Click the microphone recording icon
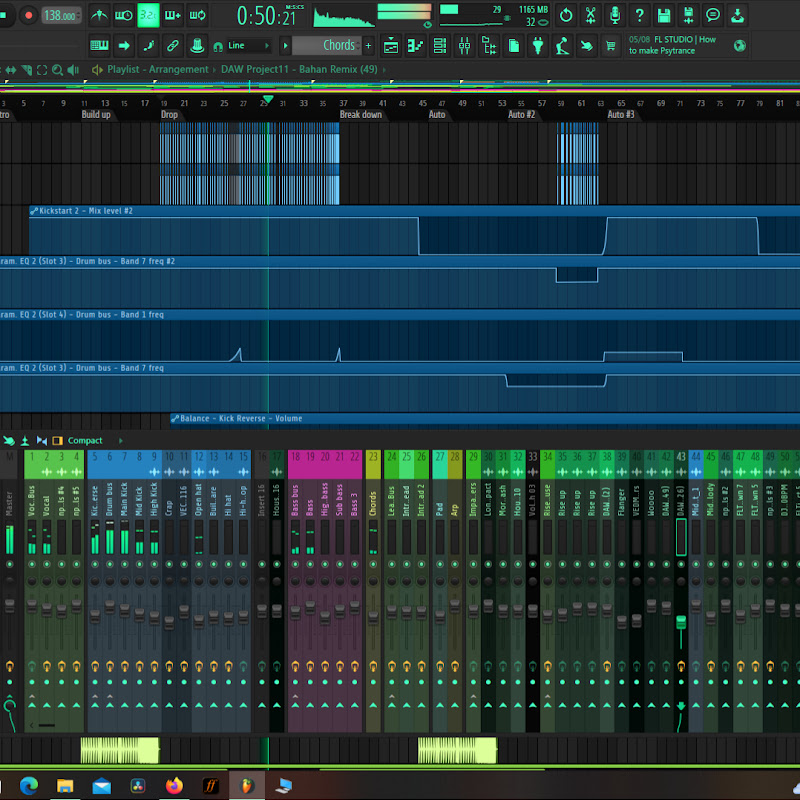The height and width of the screenshot is (800, 800). (x=615, y=15)
